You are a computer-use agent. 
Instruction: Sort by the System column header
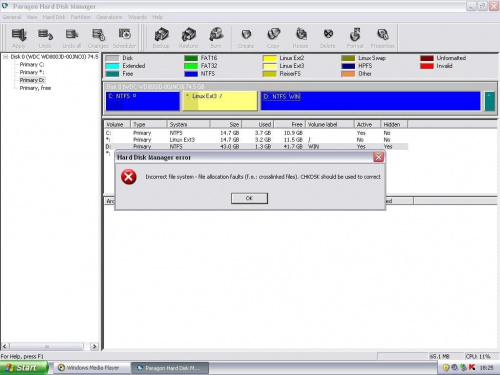(188, 124)
